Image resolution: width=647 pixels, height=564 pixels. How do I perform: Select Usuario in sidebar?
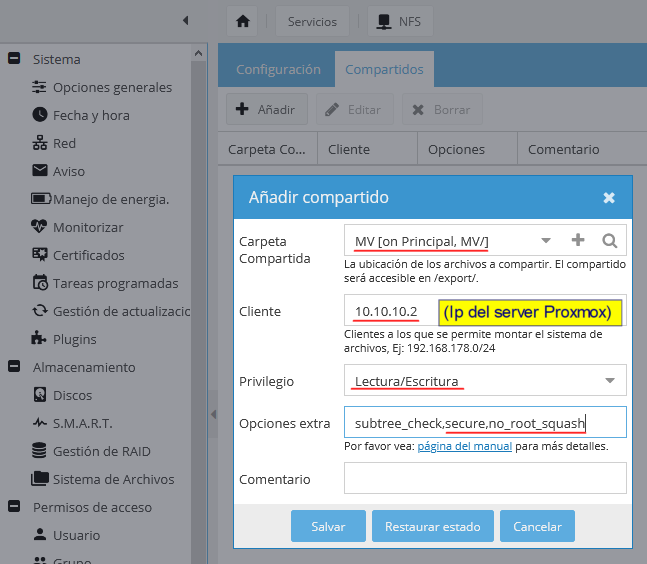[x=76, y=535]
